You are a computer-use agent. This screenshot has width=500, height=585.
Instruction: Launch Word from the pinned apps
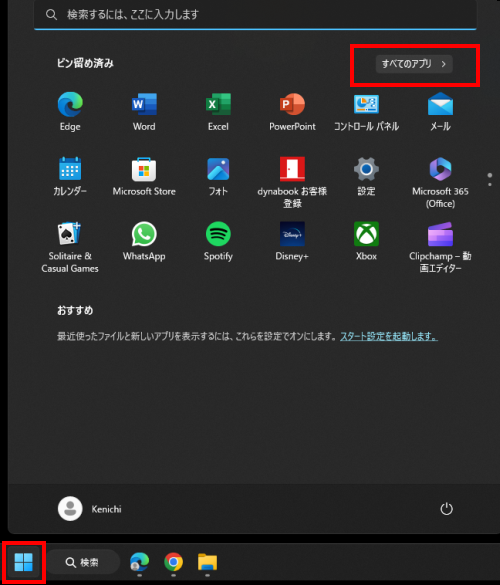144,111
